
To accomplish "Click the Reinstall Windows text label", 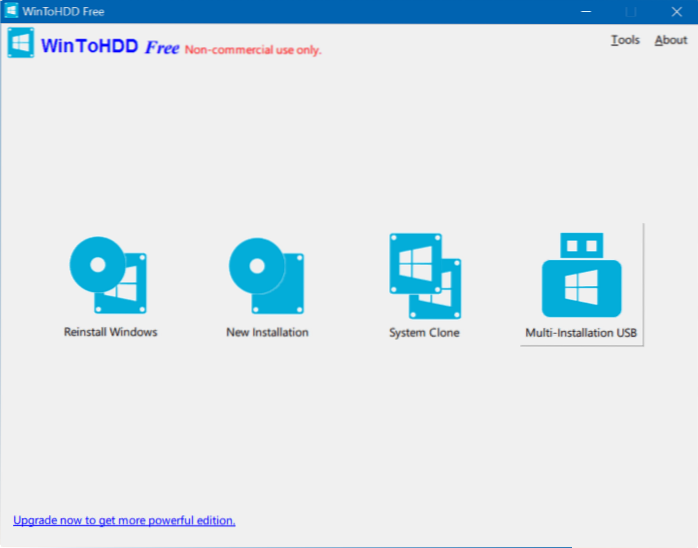I will 110,332.
